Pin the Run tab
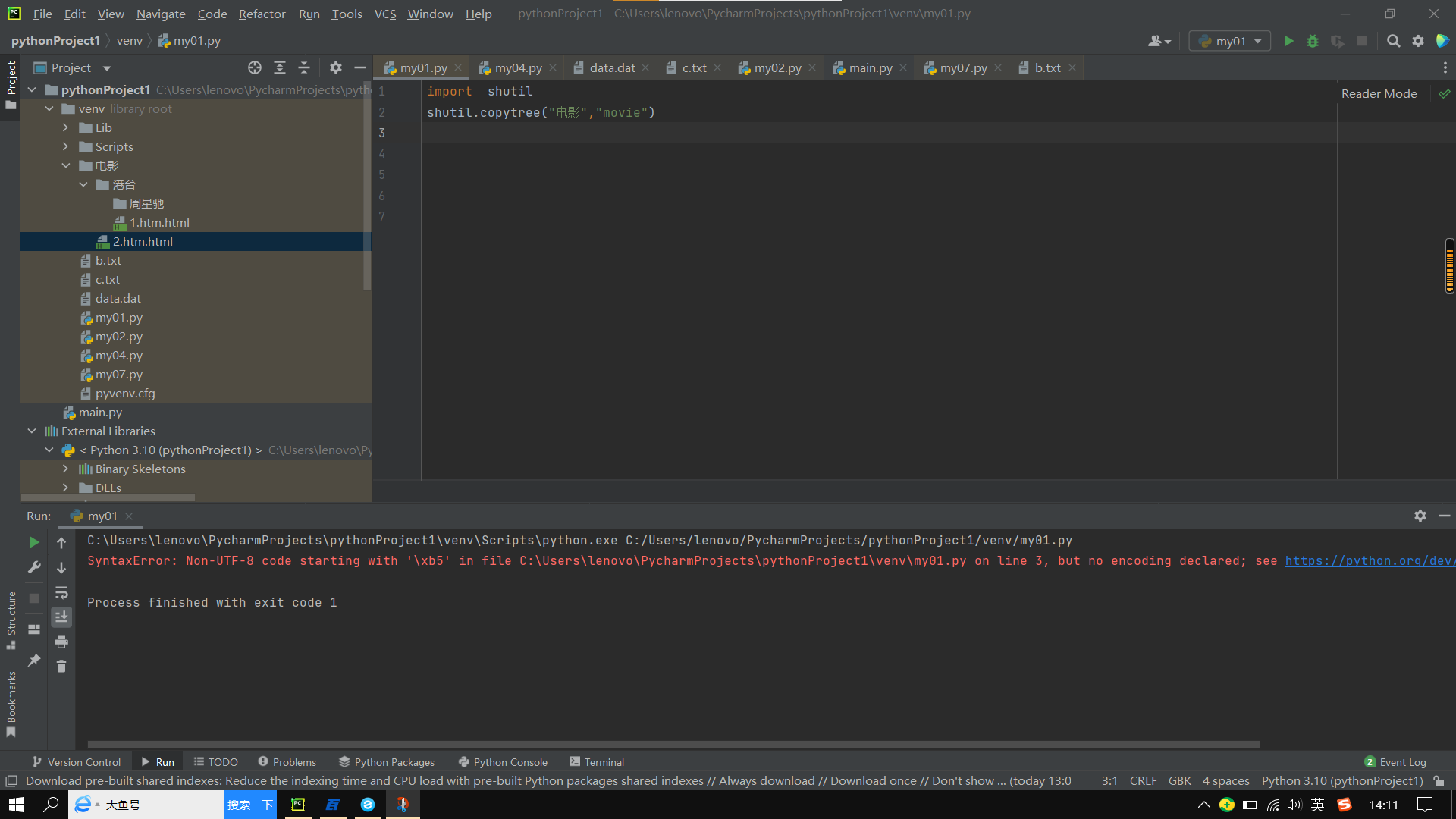The width and height of the screenshot is (1456, 819). click(x=34, y=661)
